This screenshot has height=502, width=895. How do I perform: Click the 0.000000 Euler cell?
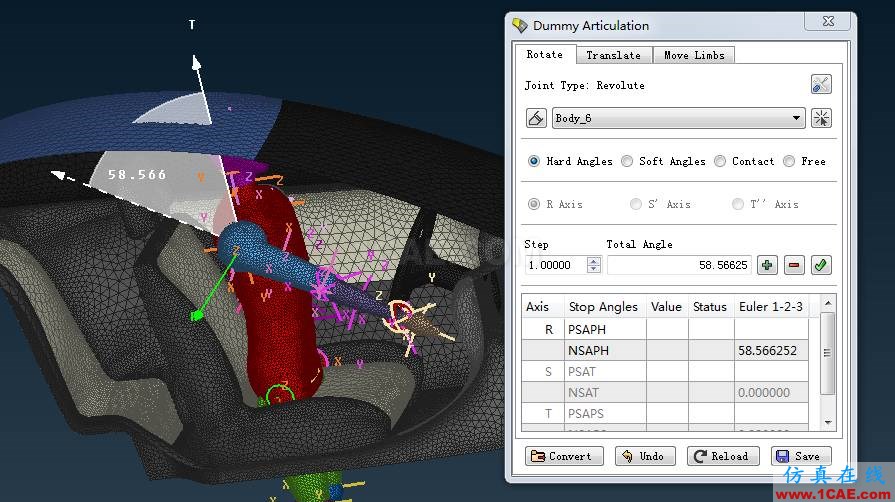point(771,392)
